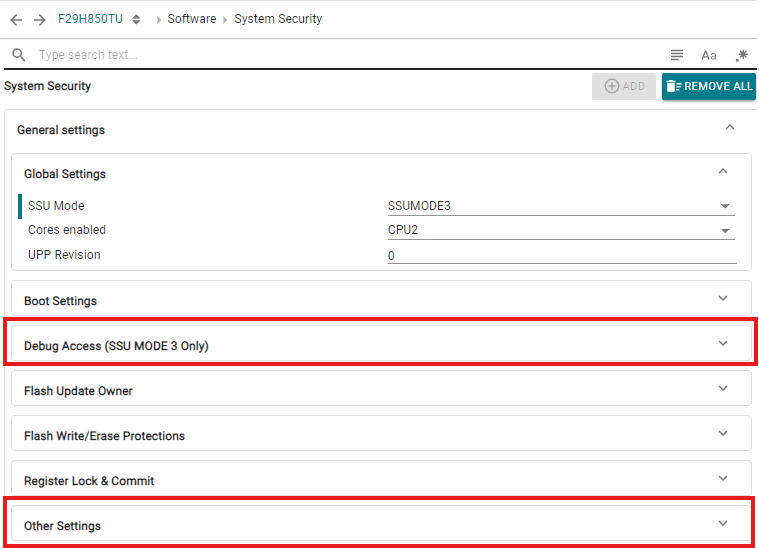Click the Software breadcrumb link
The image size is (759, 548).
tap(191, 19)
